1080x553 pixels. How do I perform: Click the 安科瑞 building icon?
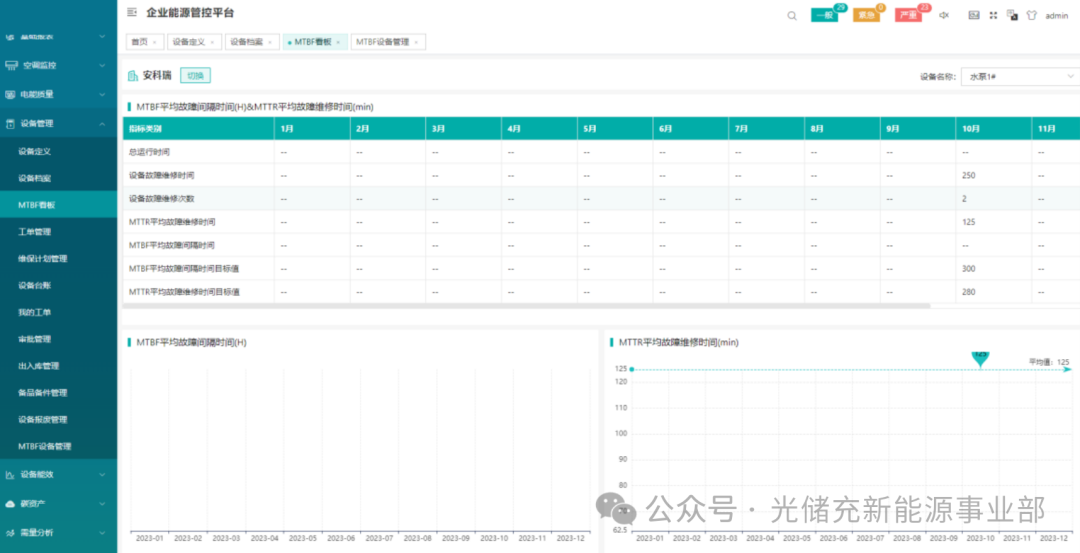[x=132, y=76]
